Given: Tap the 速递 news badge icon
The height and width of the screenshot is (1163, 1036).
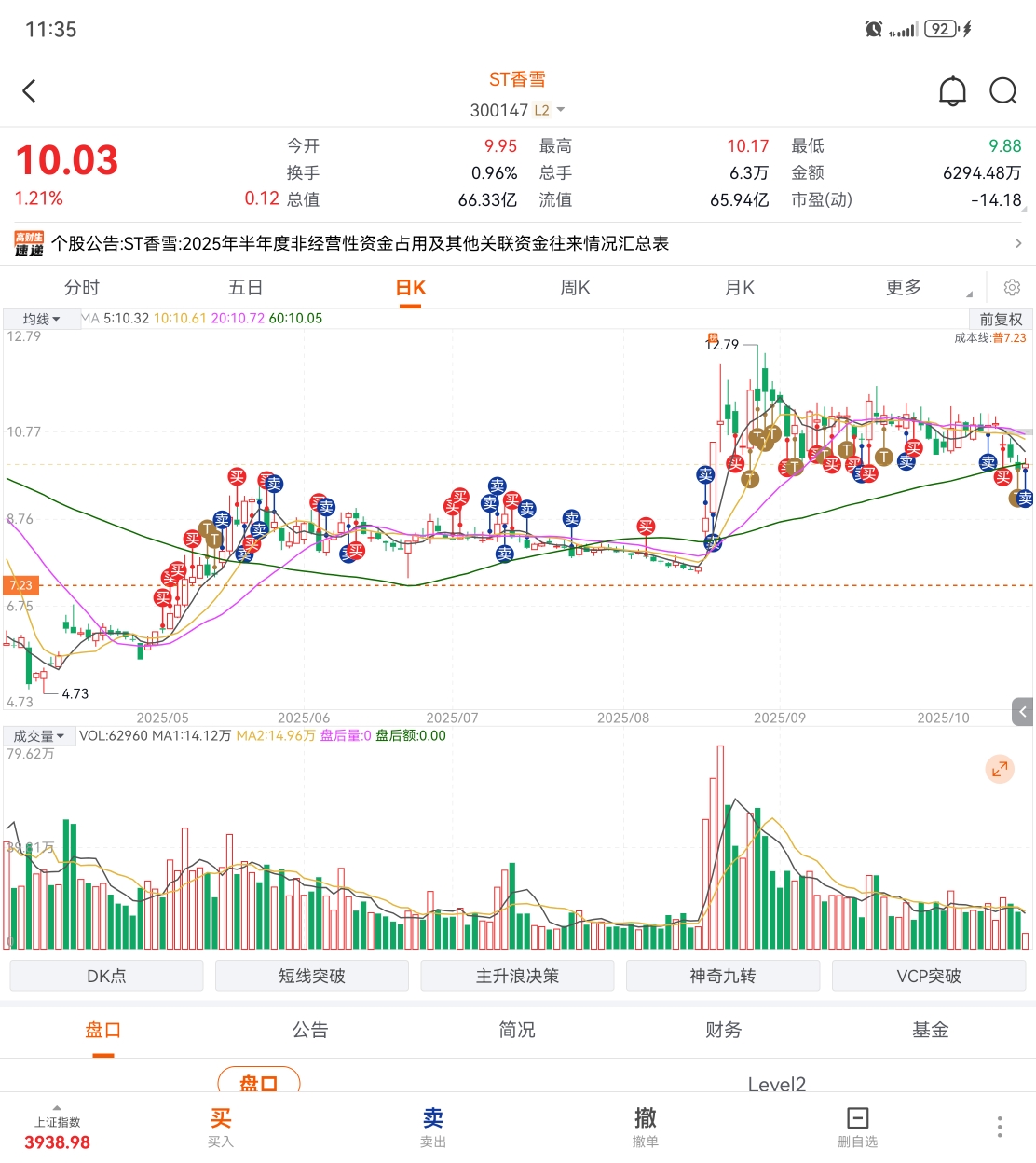Looking at the screenshot, I should pos(29,244).
